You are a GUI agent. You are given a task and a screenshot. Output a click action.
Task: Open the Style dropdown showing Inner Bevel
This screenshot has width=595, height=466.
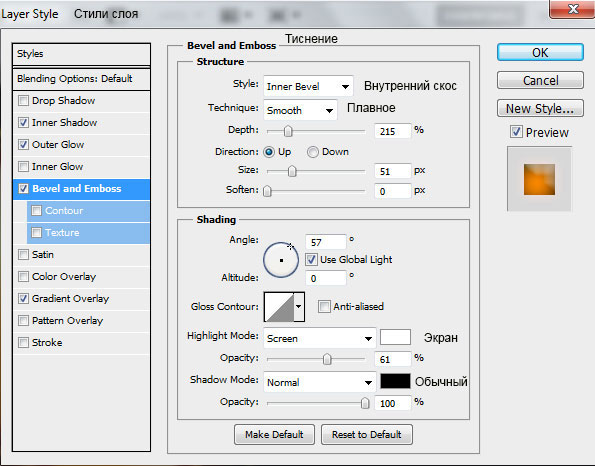pyautogui.click(x=308, y=86)
